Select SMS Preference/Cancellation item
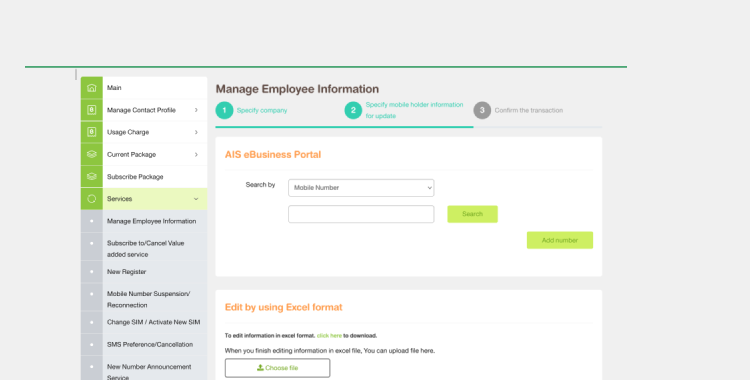Viewport: 750px width, 380px height. click(x=144, y=344)
